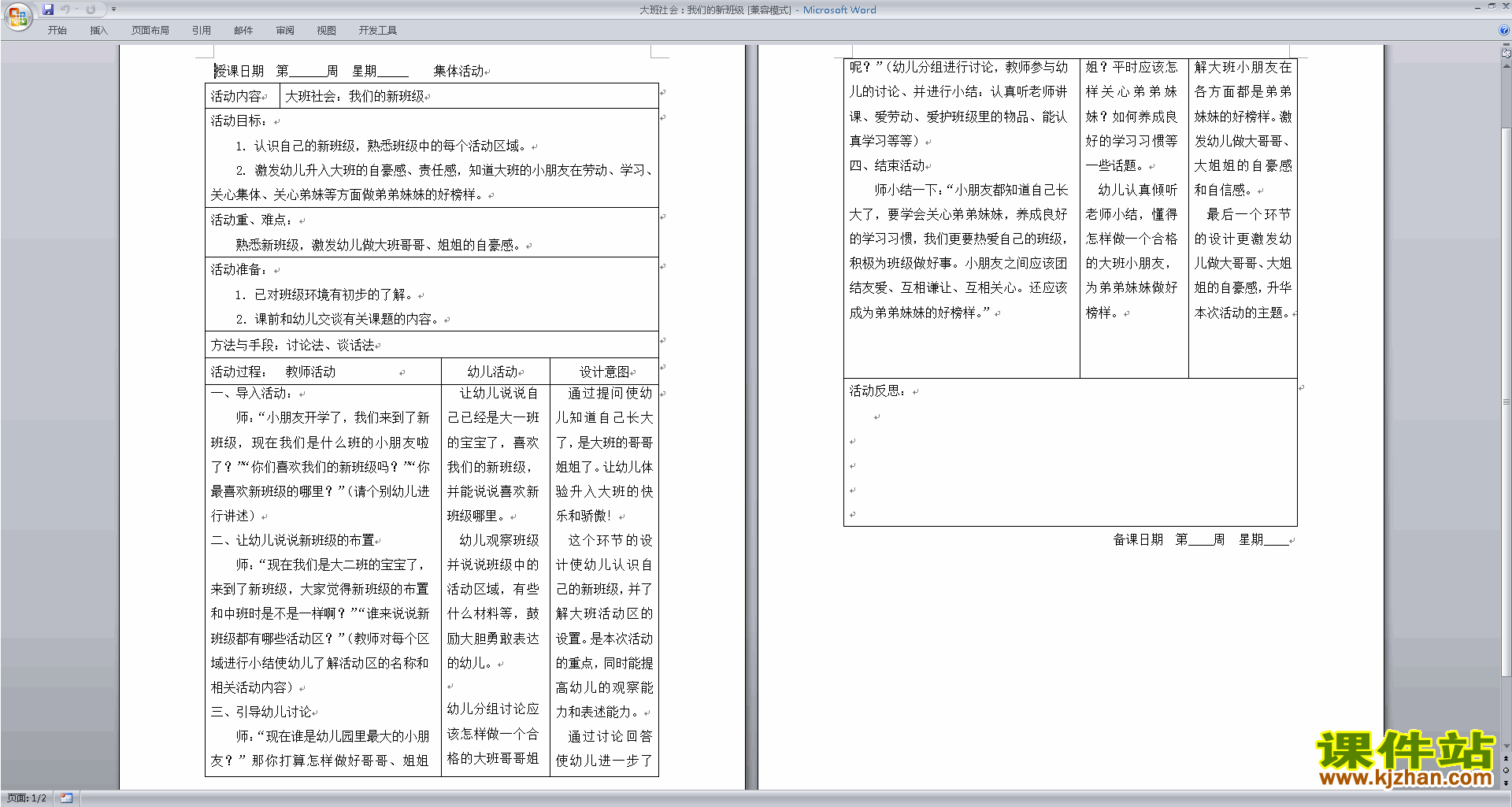Screen dimensions: 1512x807
Task: Click the macro recording status bar icon
Action: 66,798
